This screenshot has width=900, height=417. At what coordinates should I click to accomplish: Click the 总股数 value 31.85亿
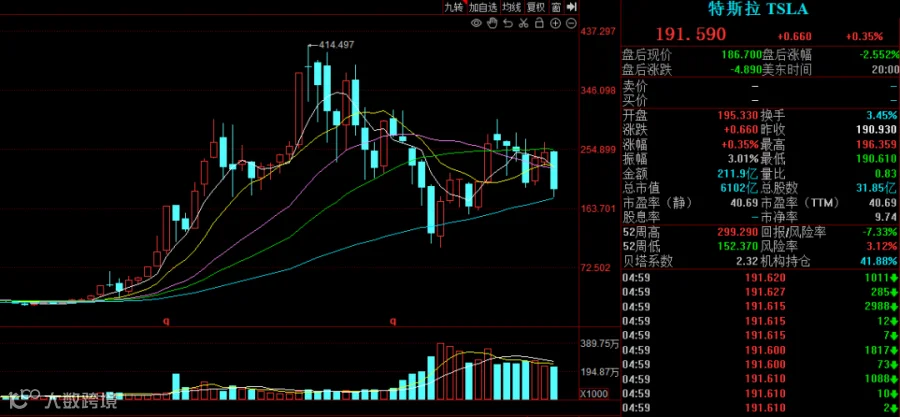coord(876,188)
